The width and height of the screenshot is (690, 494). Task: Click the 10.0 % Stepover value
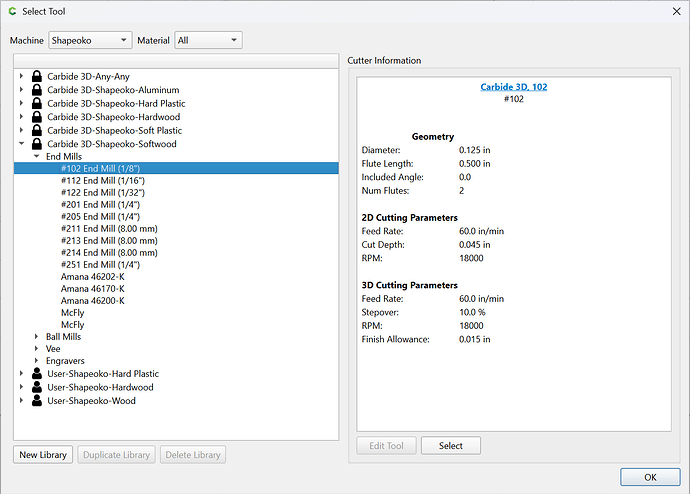[x=472, y=312]
